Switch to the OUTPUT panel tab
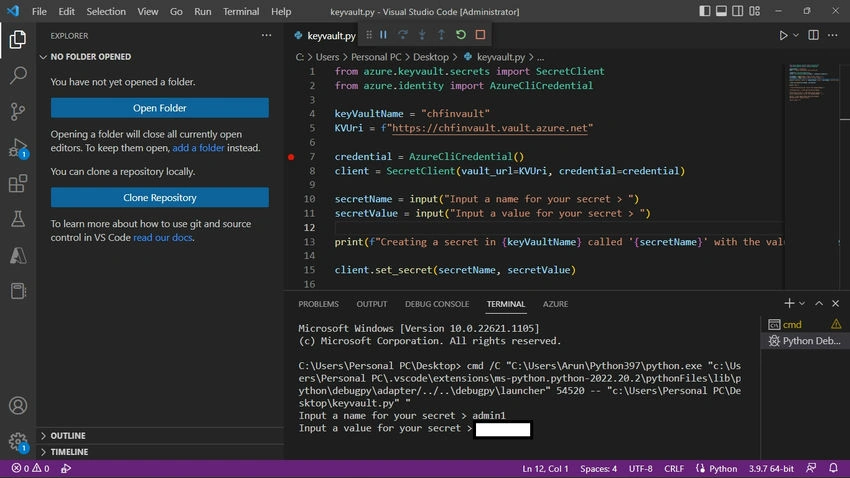Image resolution: width=850 pixels, height=478 pixels. coord(371,304)
